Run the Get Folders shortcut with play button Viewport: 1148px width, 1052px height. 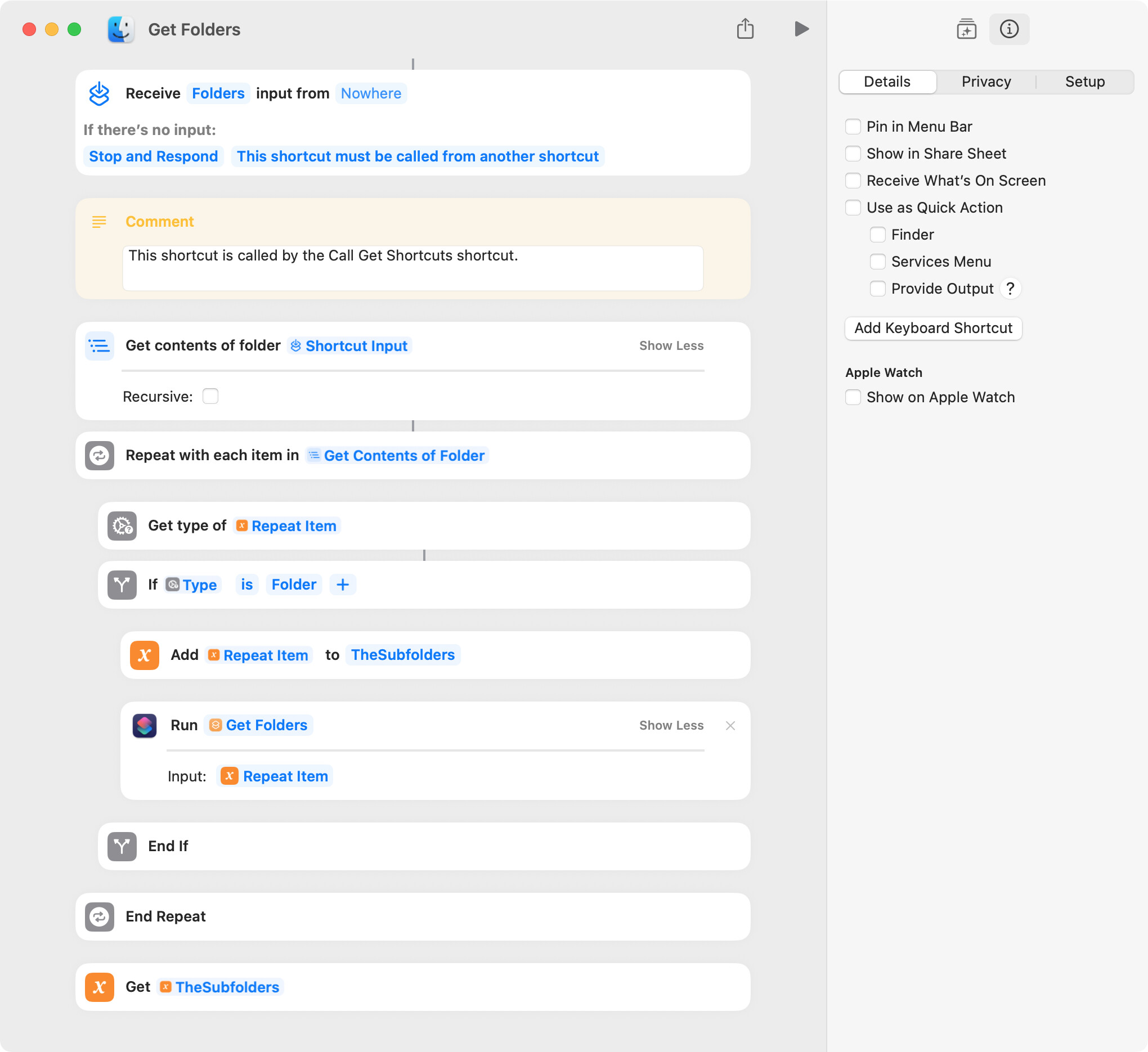[801, 29]
